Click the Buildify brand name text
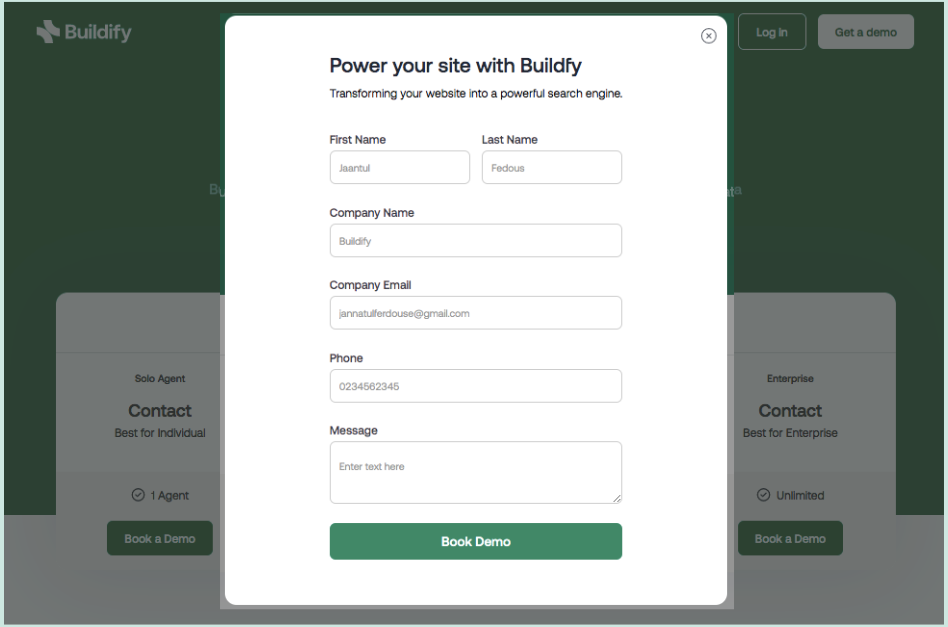948x627 pixels. point(96,31)
